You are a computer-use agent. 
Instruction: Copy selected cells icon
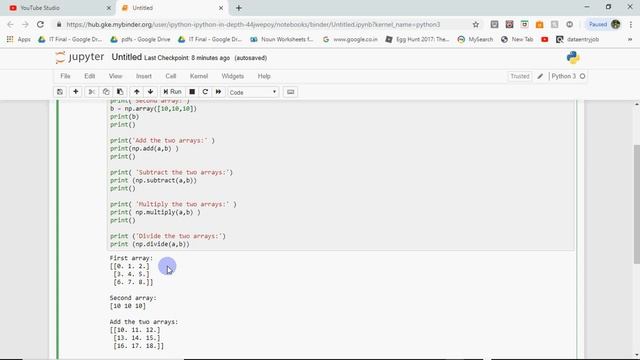106,92
